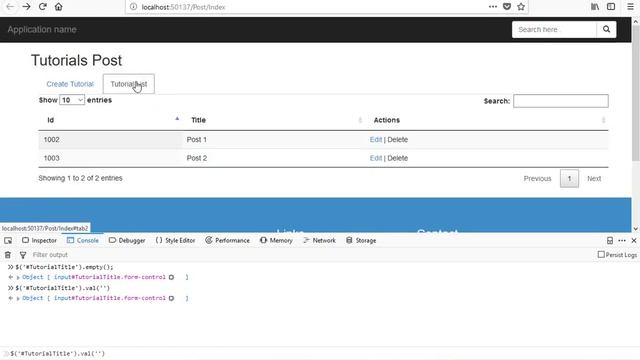Focus the table Search input box
Image resolution: width=640 pixels, height=360 pixels.
(561, 101)
